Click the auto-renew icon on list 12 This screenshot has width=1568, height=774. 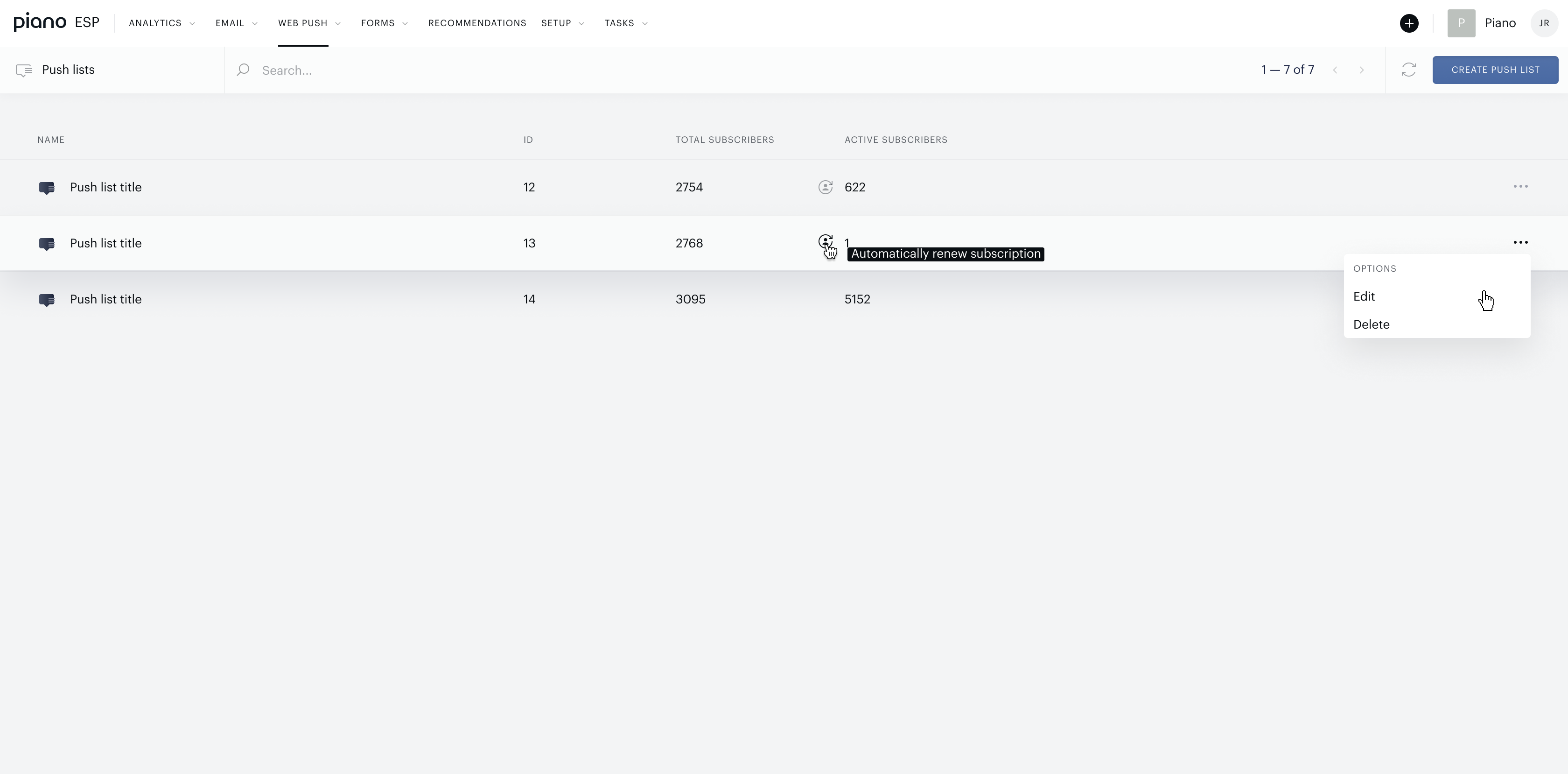tap(825, 187)
